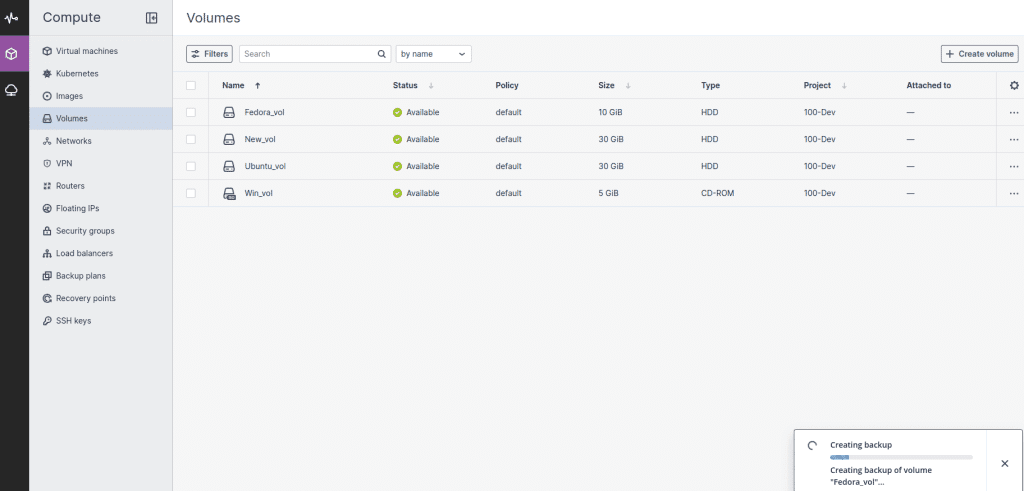Open the 'by name' search dropdown
This screenshot has height=491, width=1024.
(434, 54)
